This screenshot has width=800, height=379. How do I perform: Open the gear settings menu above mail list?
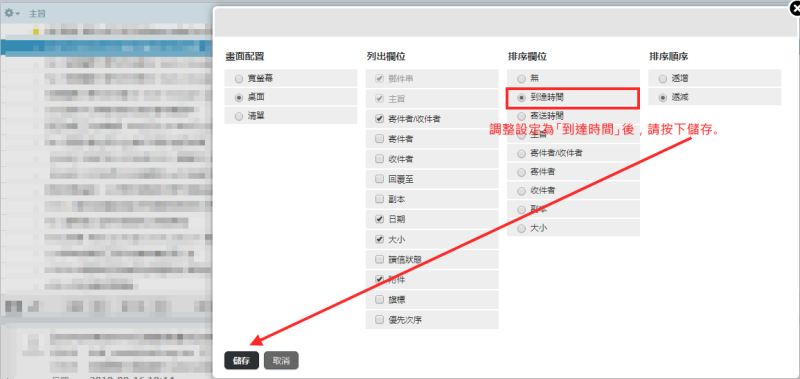tap(12, 13)
